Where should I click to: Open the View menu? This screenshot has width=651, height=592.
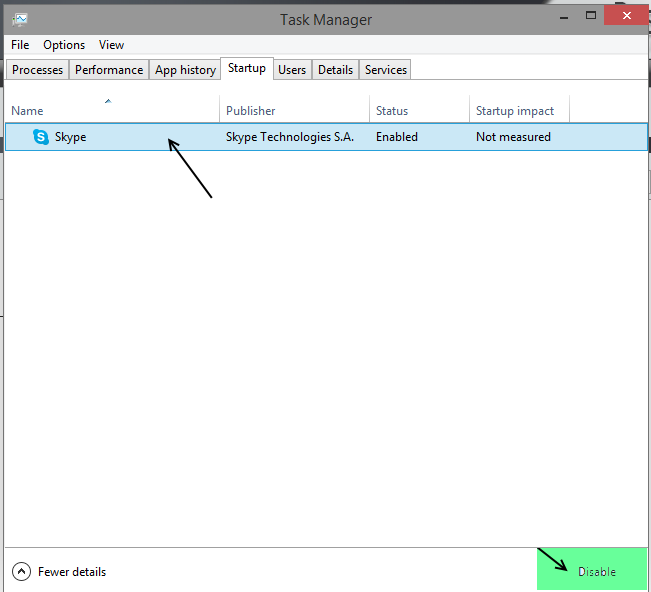(111, 45)
